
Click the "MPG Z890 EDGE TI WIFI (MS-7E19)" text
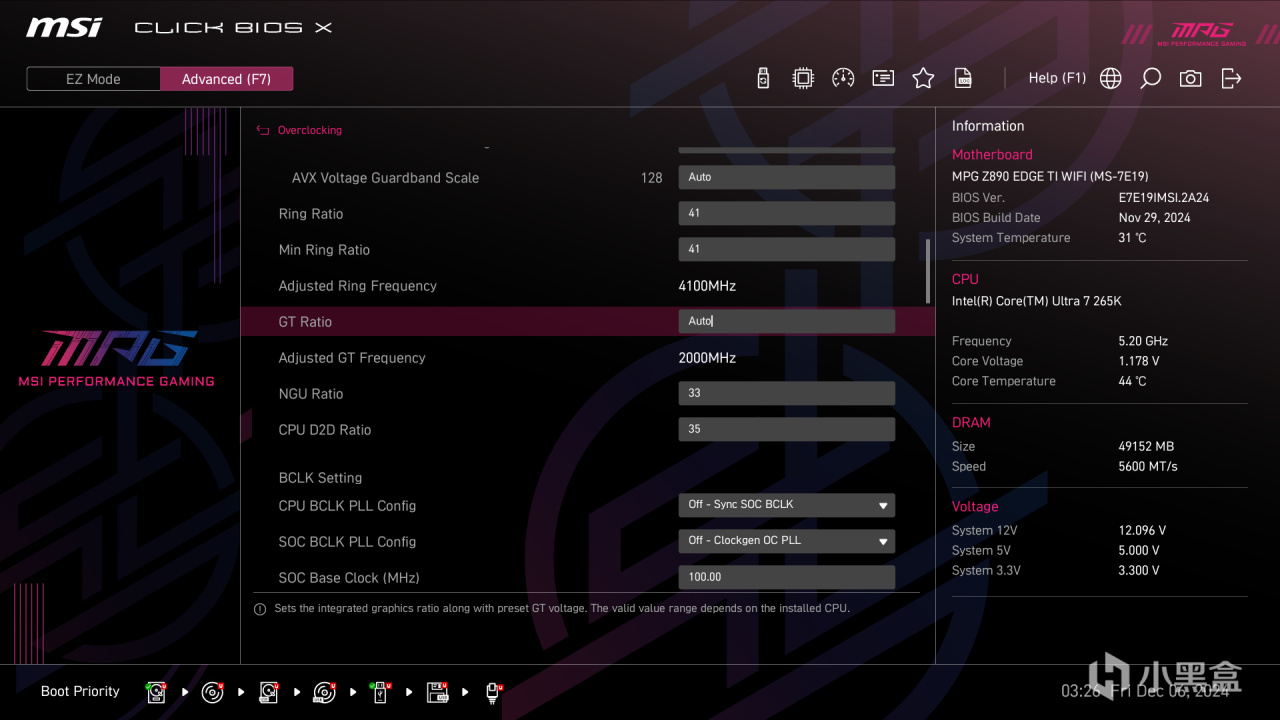tap(1050, 176)
